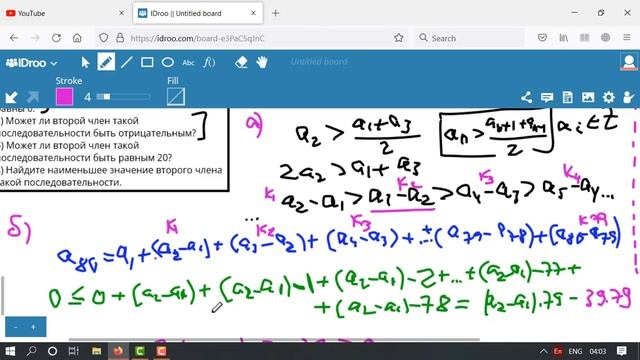Close the IDroo board tab
Image resolution: width=640 pixels, height=360 pixels.
point(253,13)
